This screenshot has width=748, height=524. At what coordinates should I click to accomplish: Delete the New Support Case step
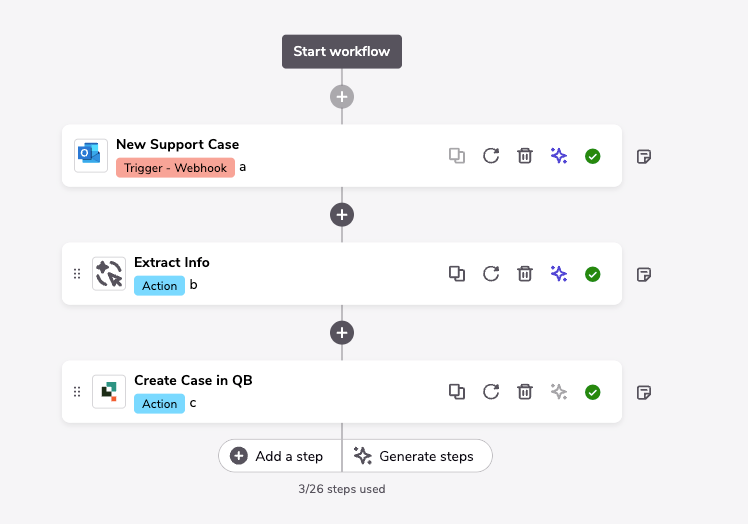(525, 155)
